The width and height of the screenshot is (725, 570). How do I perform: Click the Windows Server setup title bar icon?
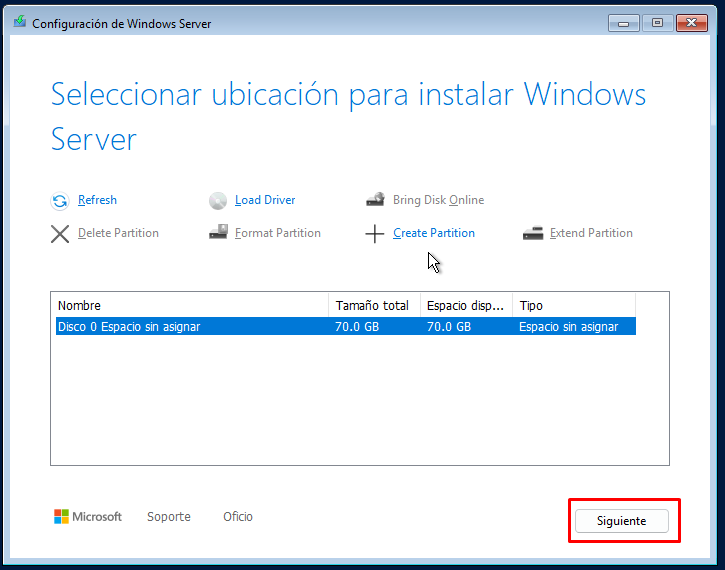point(19,21)
